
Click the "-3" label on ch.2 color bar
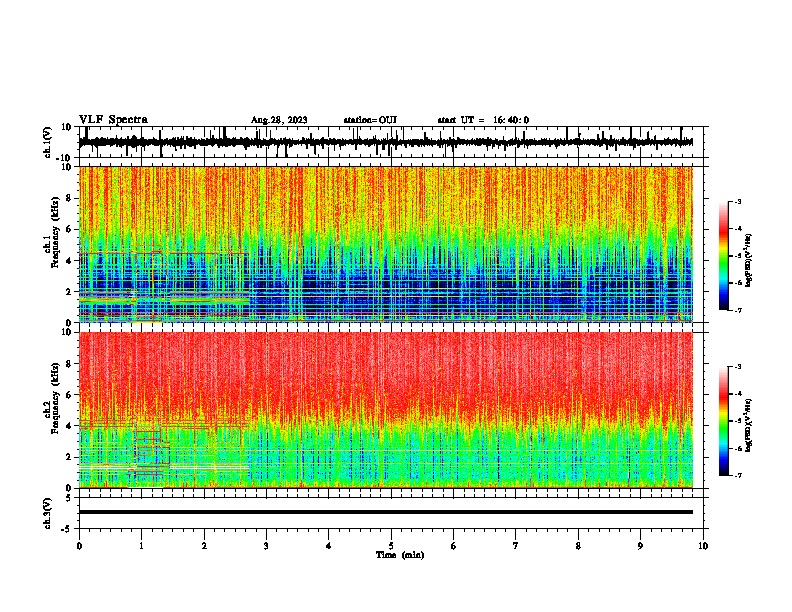(737, 367)
